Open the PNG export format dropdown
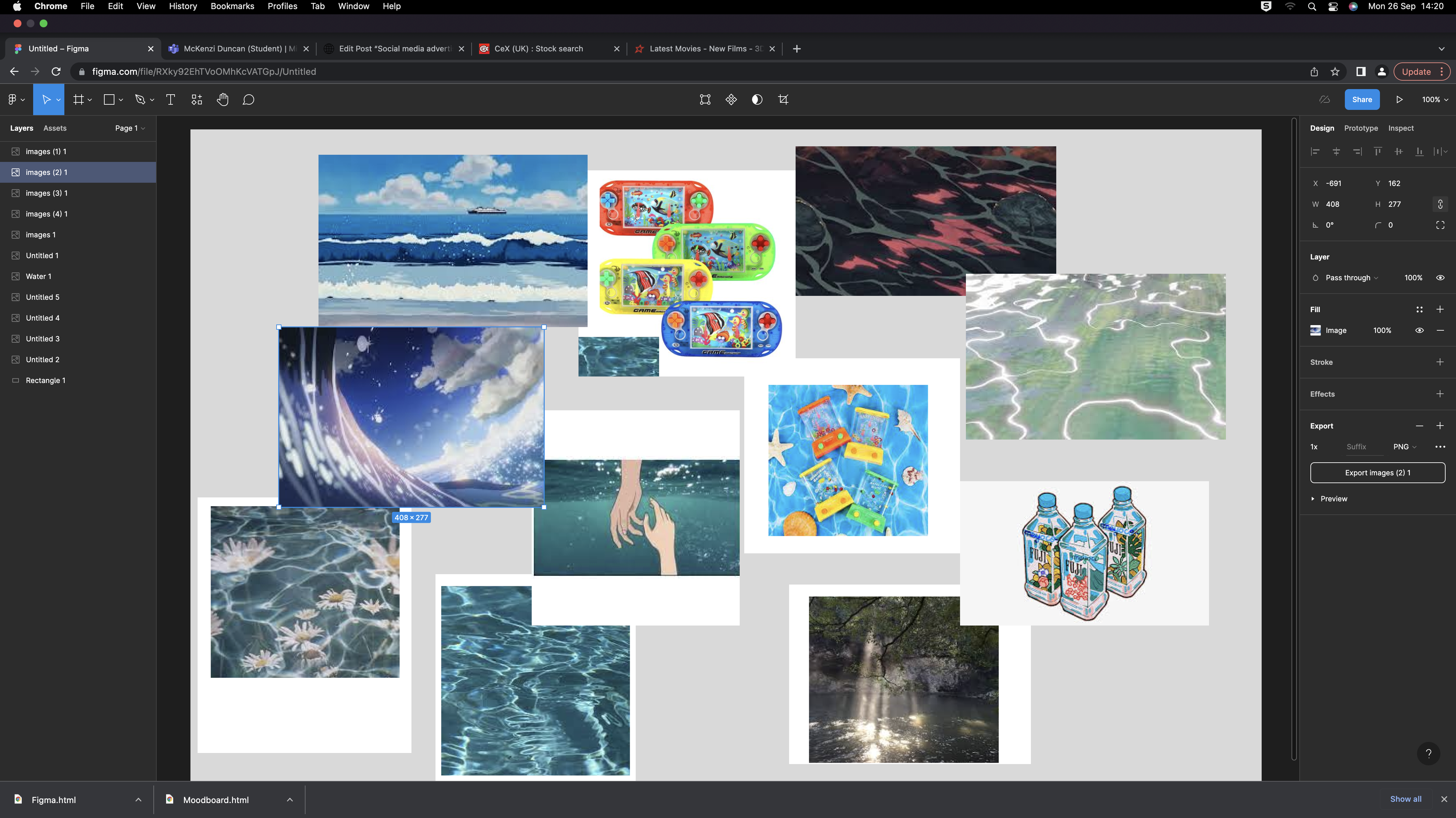1456x818 pixels. (1404, 447)
